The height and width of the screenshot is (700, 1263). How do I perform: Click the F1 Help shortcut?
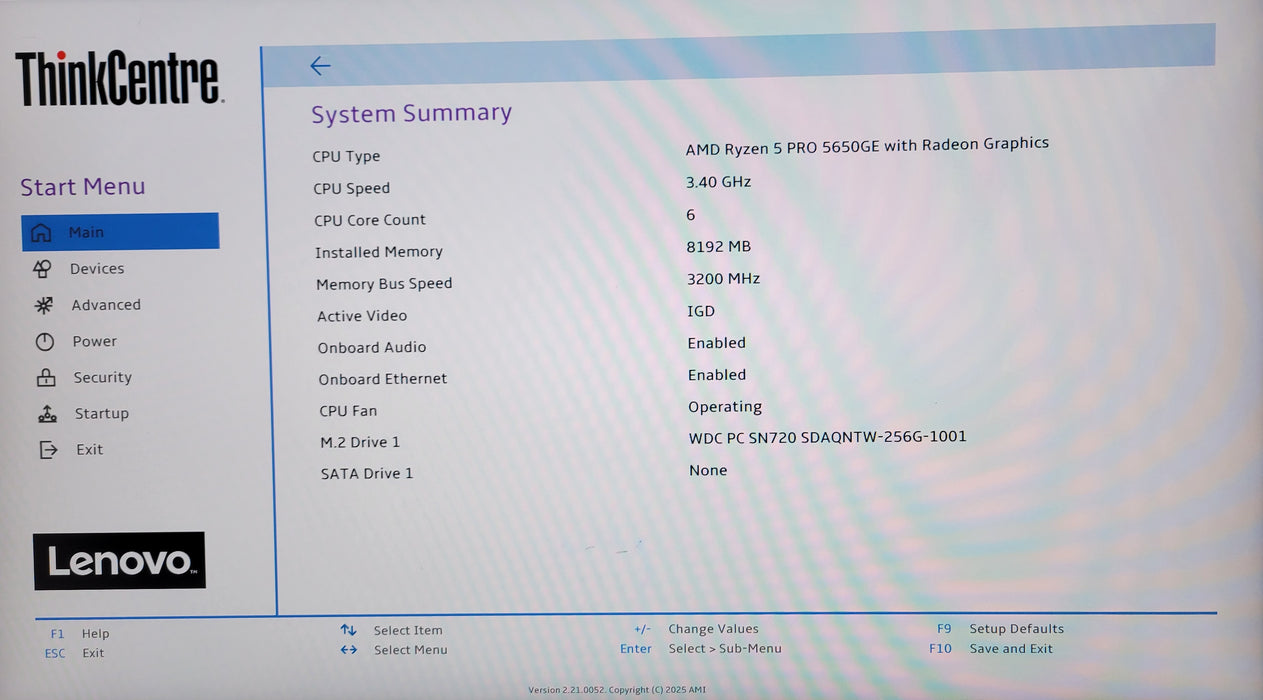[x=80, y=634]
